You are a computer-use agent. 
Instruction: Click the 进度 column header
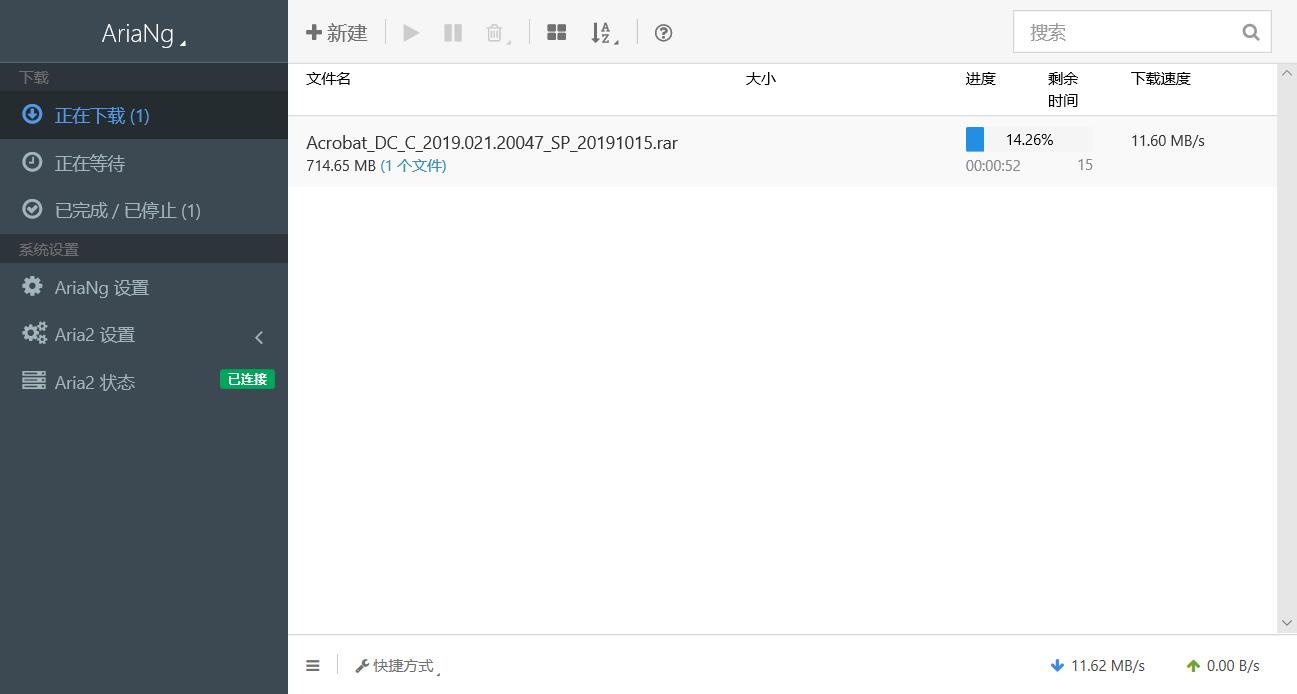click(x=980, y=78)
